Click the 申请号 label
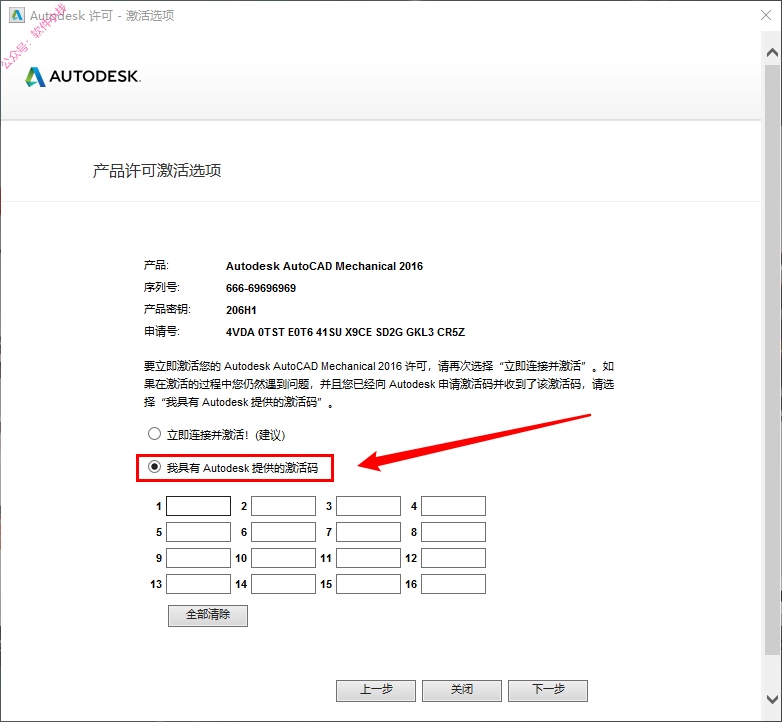Screen dimensions: 782x722 click(162, 332)
